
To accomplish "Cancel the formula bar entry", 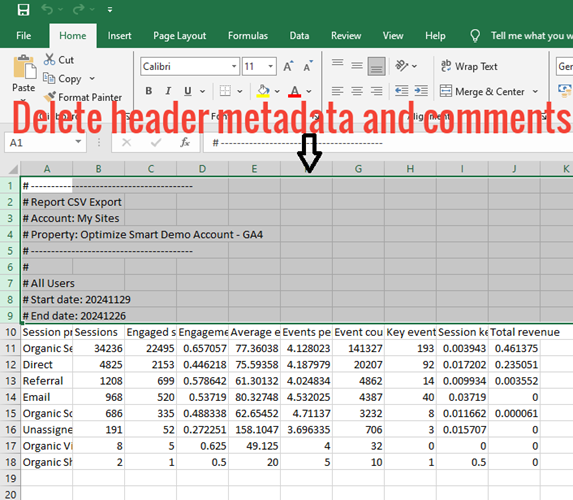I will [126, 142].
